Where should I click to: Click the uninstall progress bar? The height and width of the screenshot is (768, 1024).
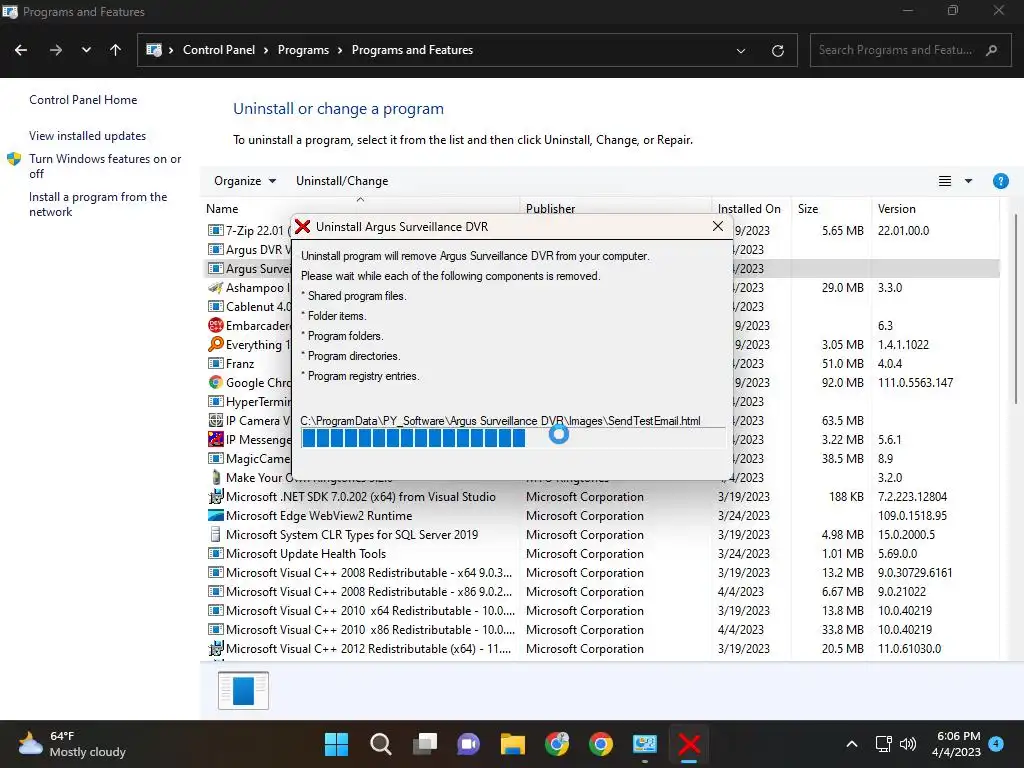(513, 438)
